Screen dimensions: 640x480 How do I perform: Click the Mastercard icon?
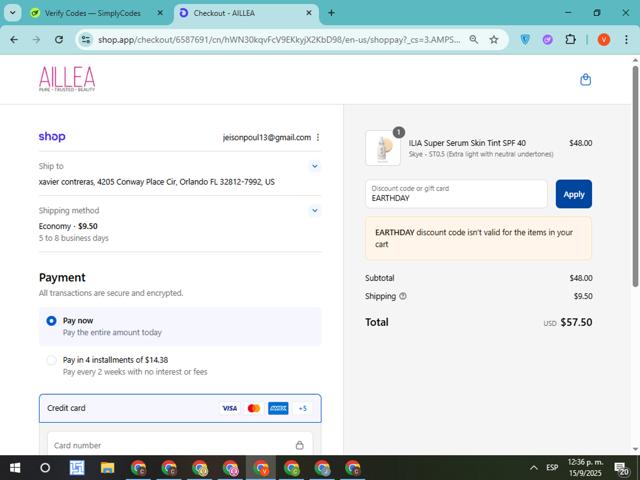click(x=254, y=408)
